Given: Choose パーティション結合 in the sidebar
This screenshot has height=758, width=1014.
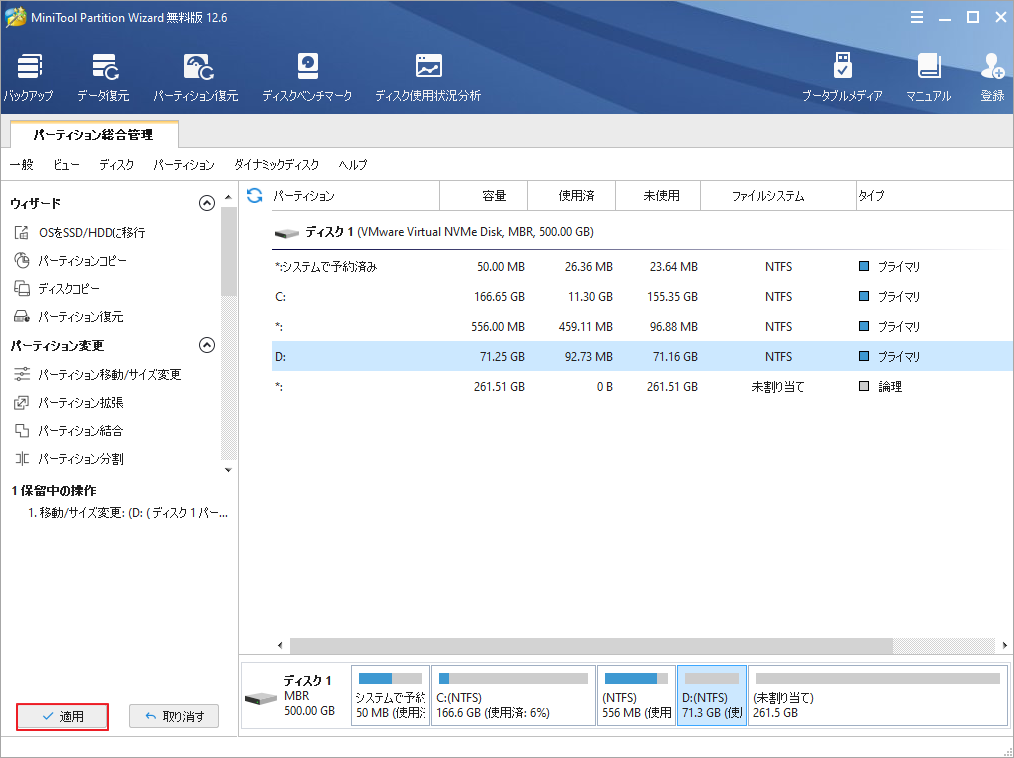Looking at the screenshot, I should (x=69, y=430).
